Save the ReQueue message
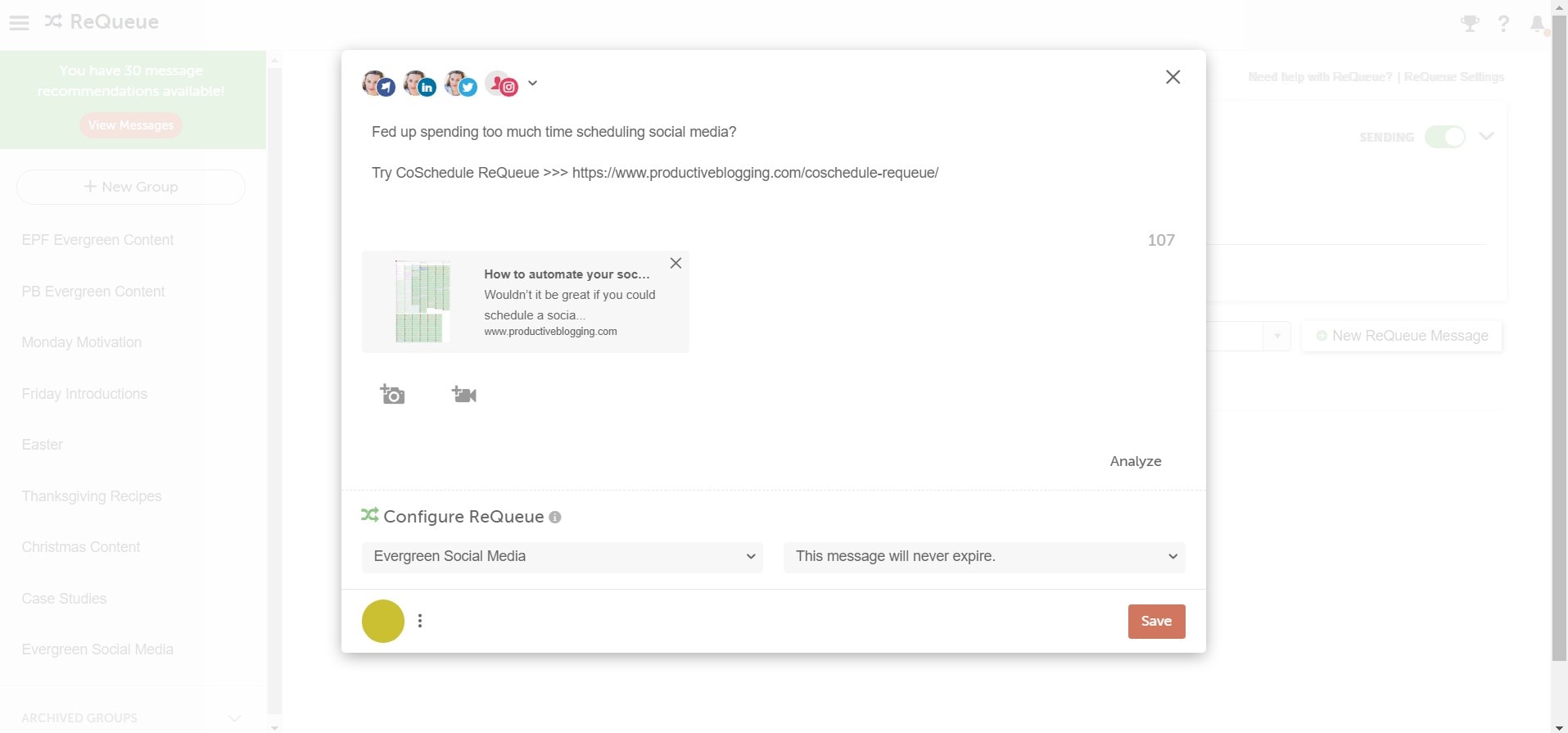This screenshot has height=733, width=1568. [x=1156, y=621]
